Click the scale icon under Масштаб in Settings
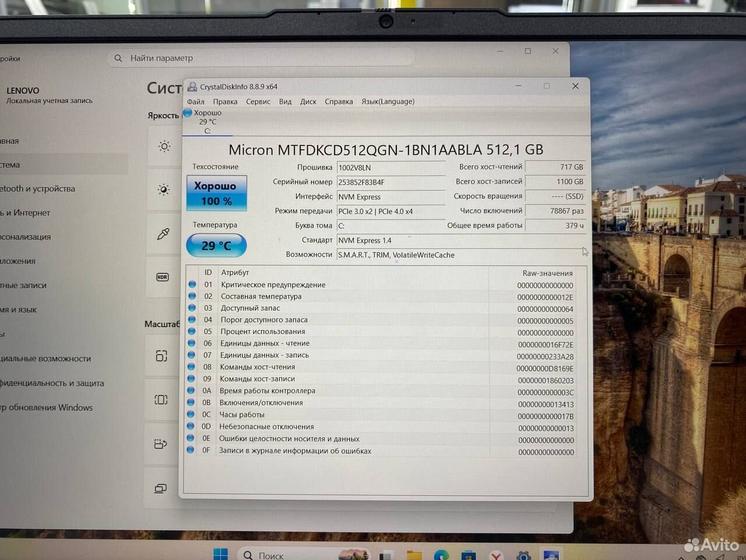The height and width of the screenshot is (560, 746). pos(161,355)
